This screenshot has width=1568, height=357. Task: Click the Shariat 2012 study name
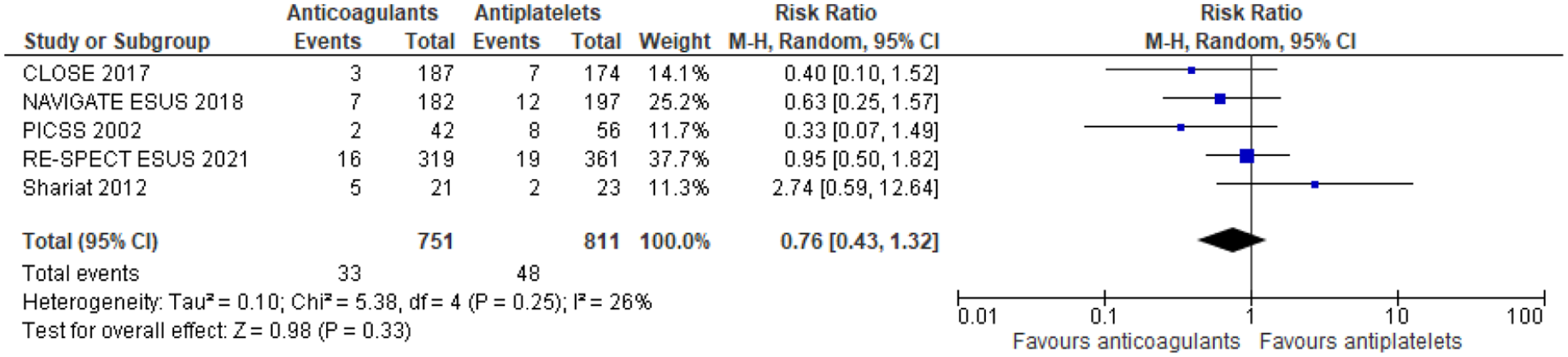pos(84,188)
